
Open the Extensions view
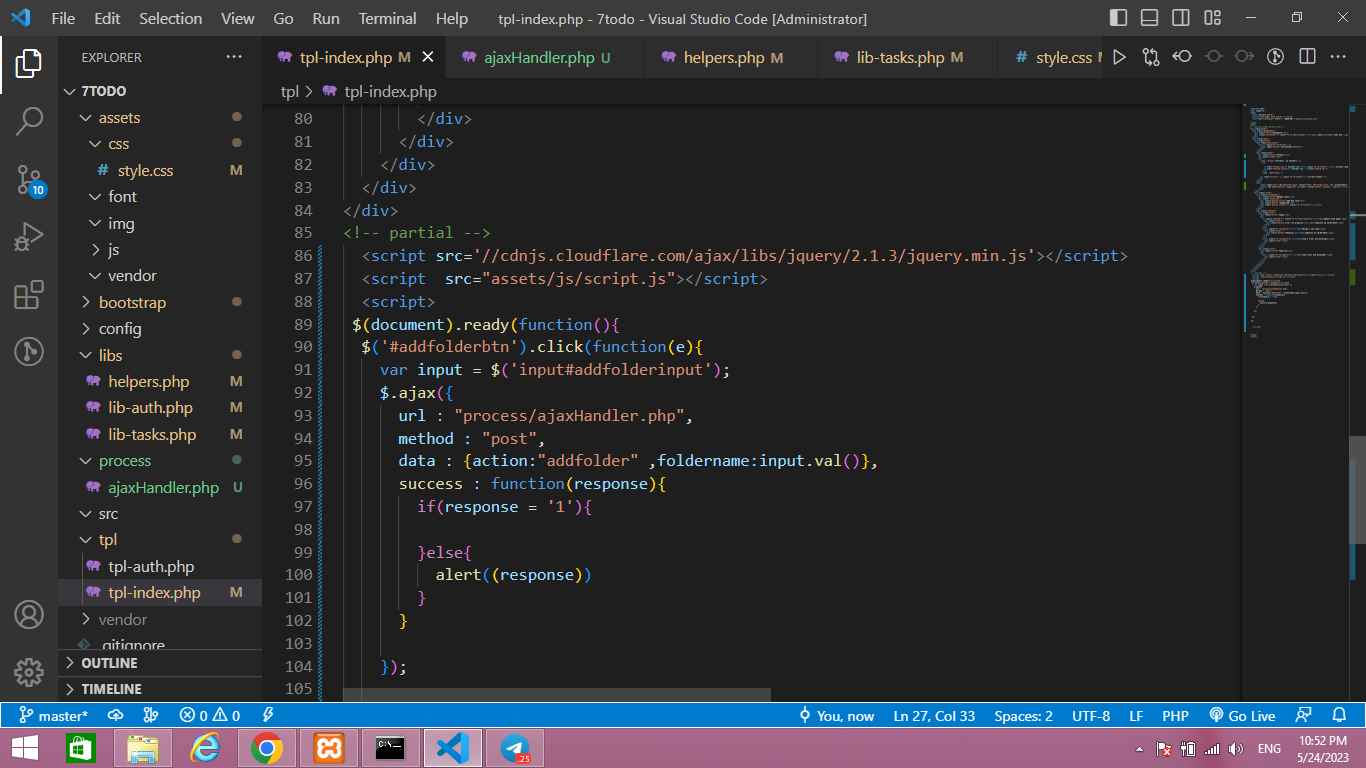coord(29,295)
